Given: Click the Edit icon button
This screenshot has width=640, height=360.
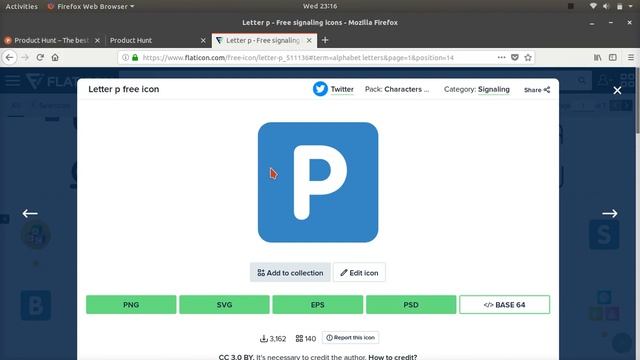Looking at the screenshot, I should tap(359, 272).
